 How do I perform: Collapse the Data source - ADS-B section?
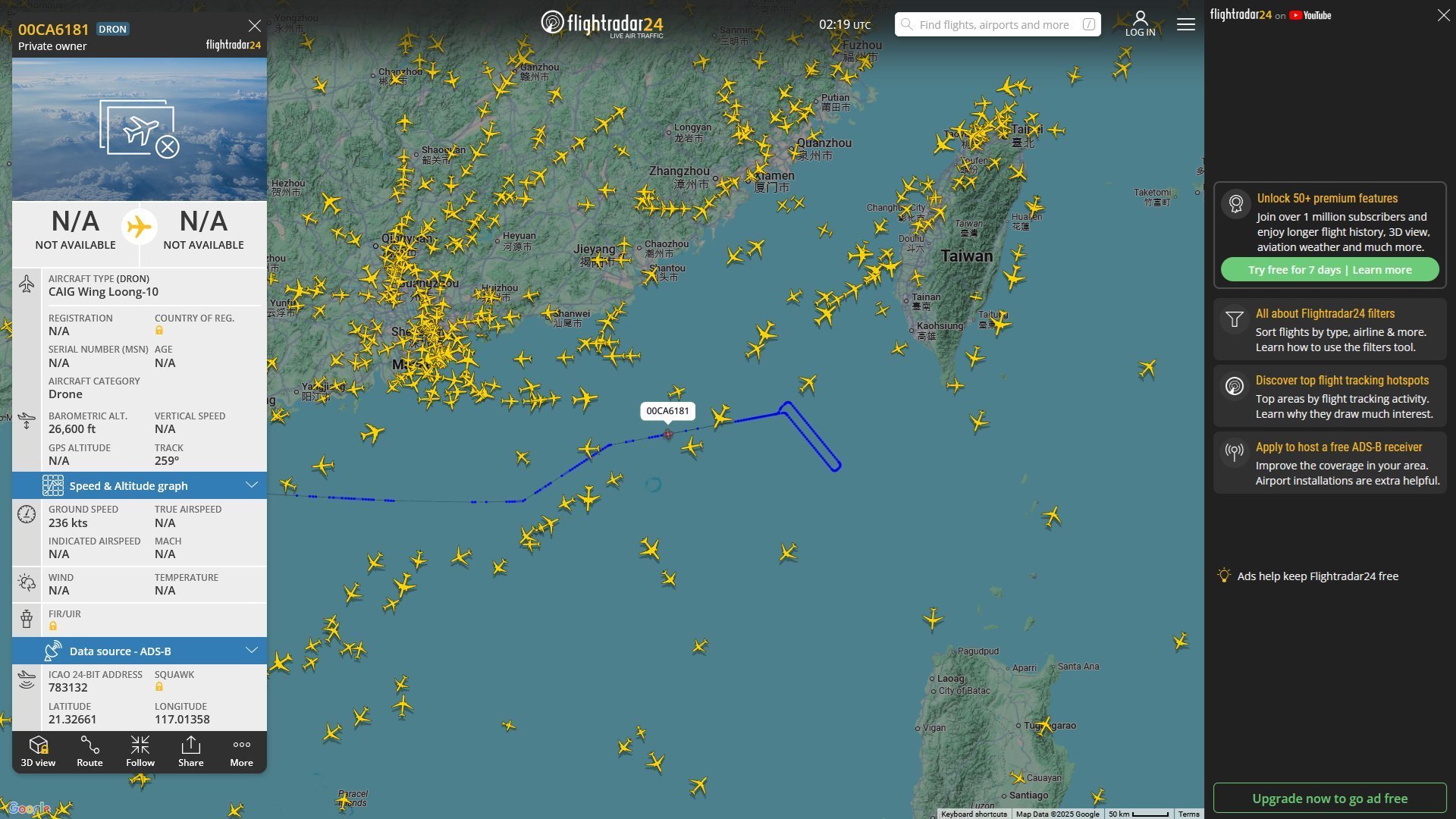[140, 651]
